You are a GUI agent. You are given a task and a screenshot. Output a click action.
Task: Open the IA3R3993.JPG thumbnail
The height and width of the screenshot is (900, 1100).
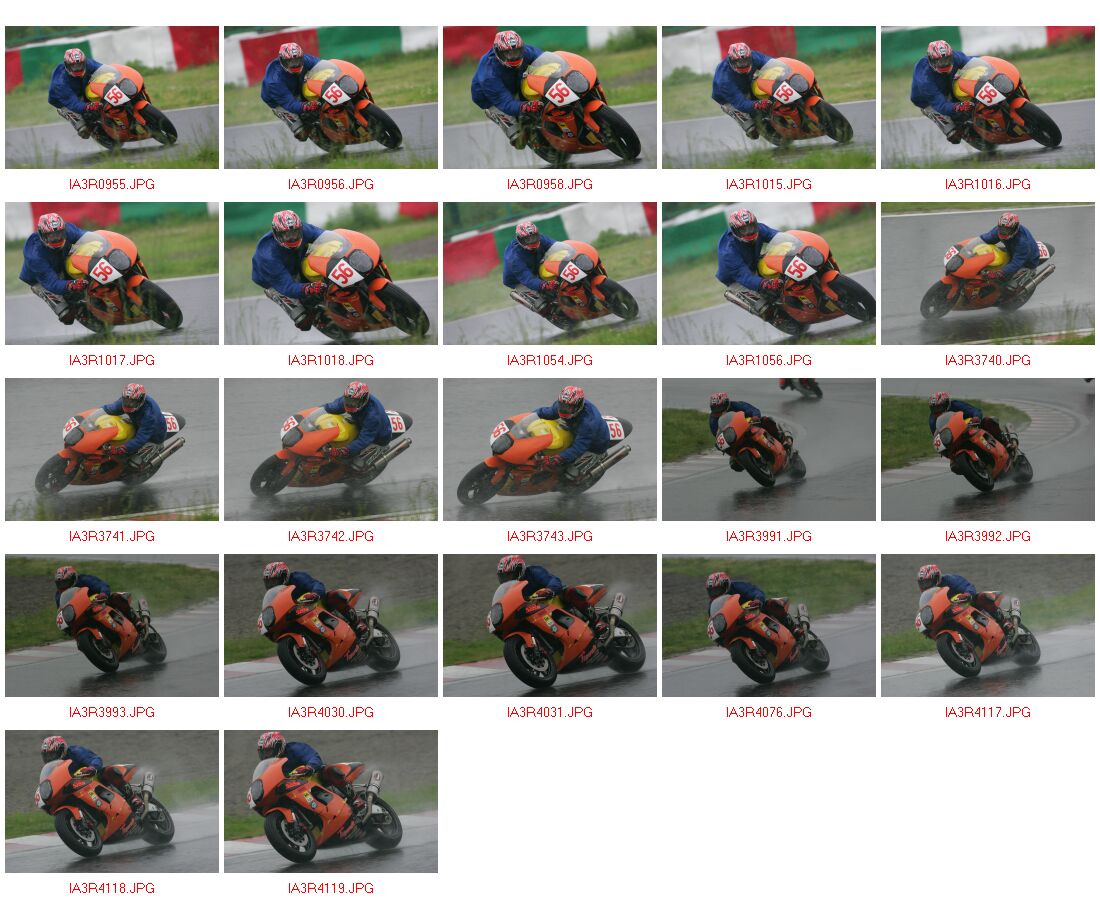pyautogui.click(x=112, y=626)
